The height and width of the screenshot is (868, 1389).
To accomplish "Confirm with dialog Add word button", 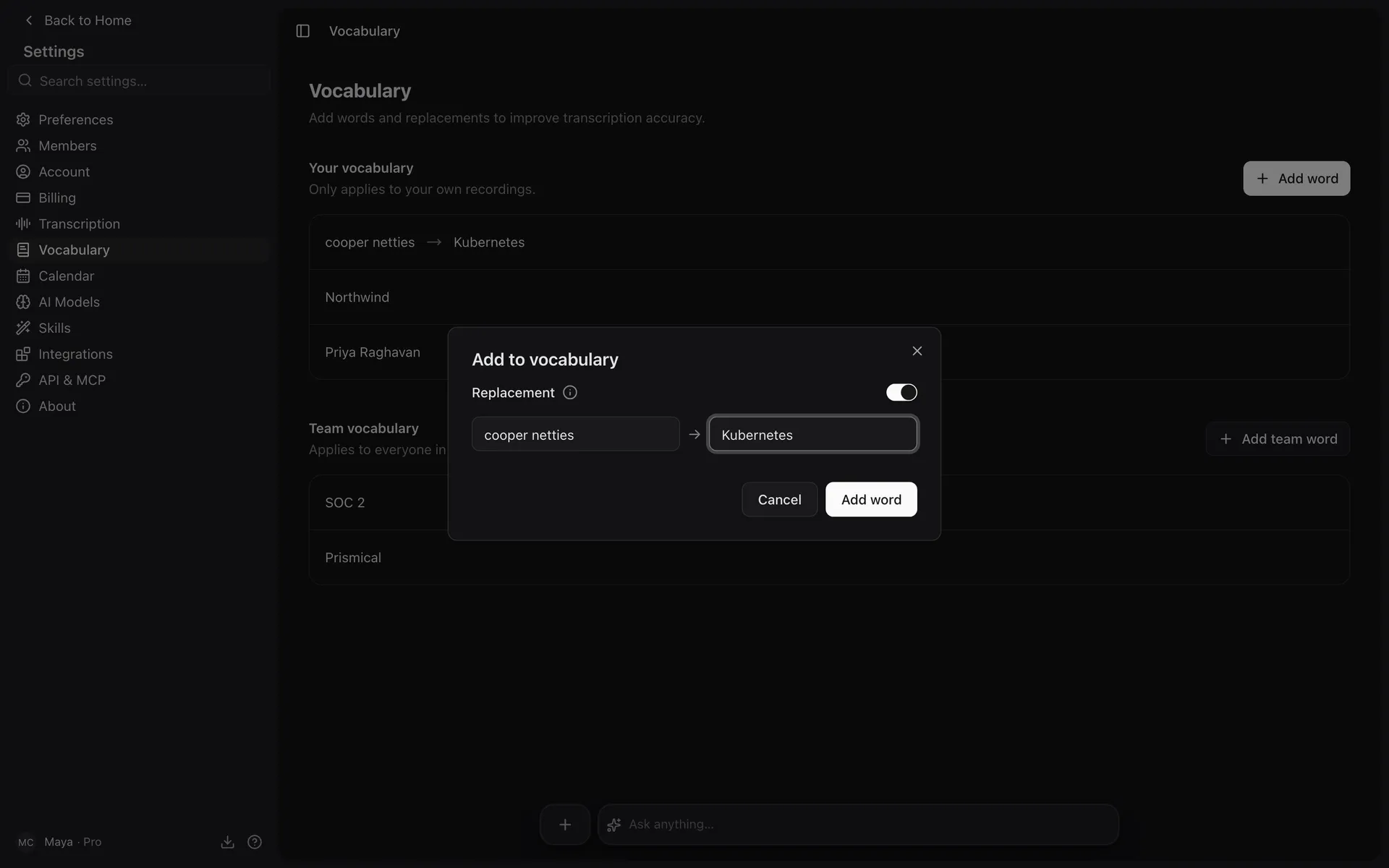I will [871, 500].
